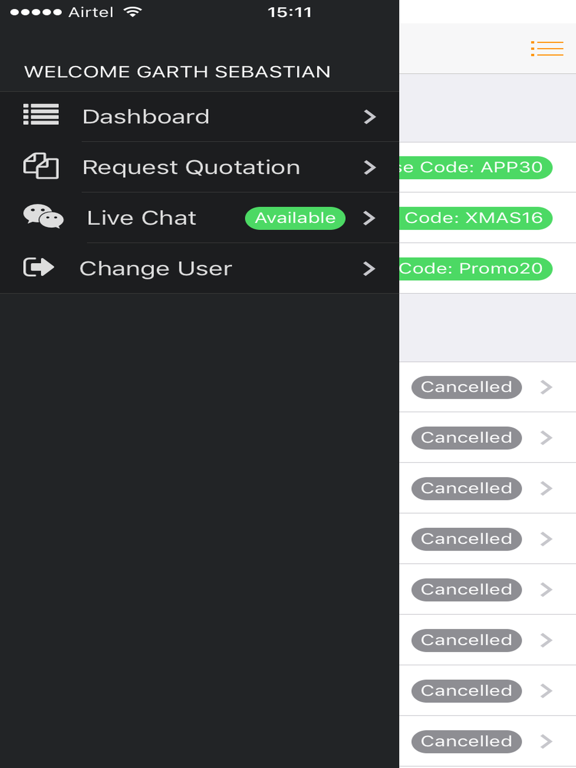Choose Change User in the side menu
This screenshot has width=576, height=768.
199,268
